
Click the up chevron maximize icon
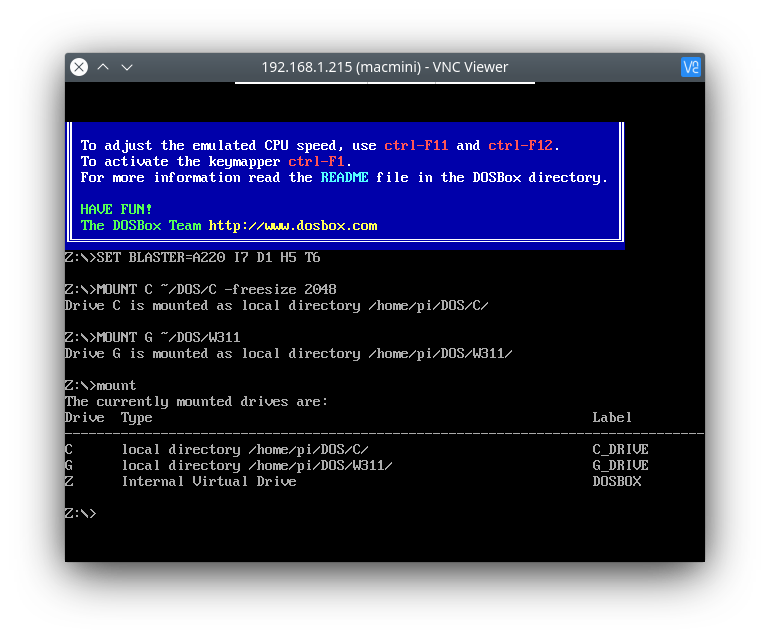click(103, 67)
